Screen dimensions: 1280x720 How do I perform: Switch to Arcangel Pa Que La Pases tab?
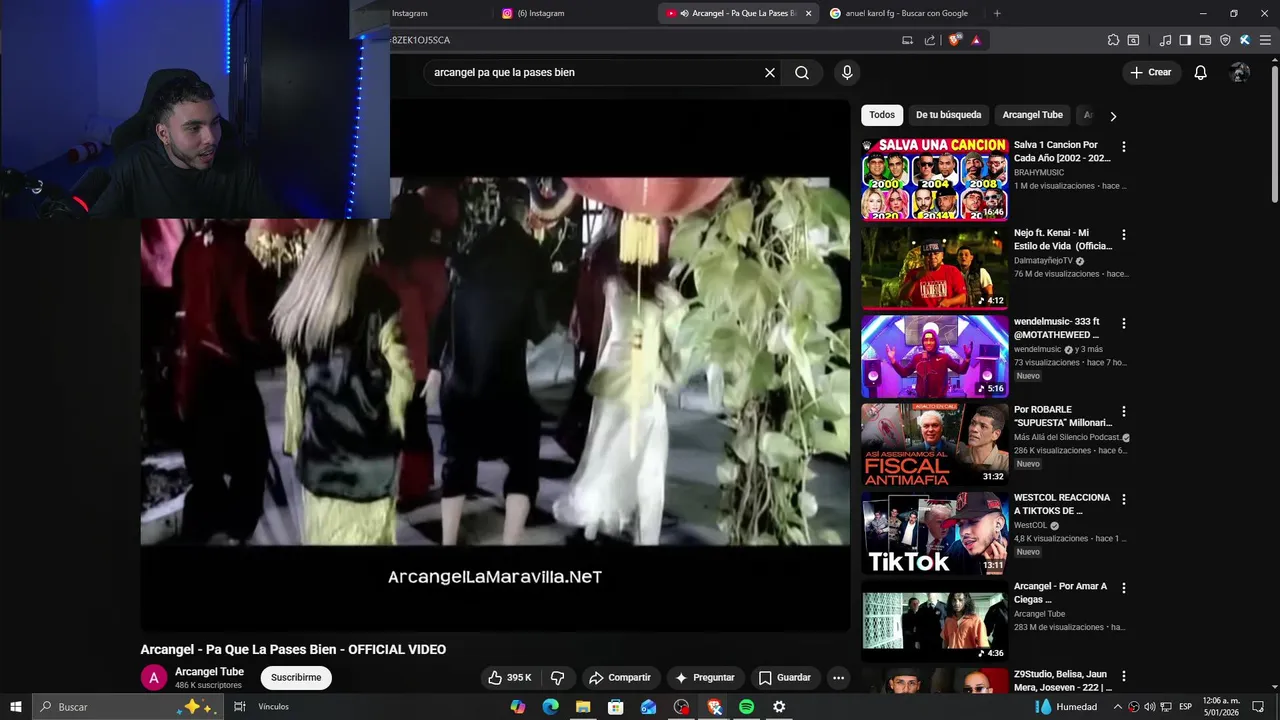point(737,13)
